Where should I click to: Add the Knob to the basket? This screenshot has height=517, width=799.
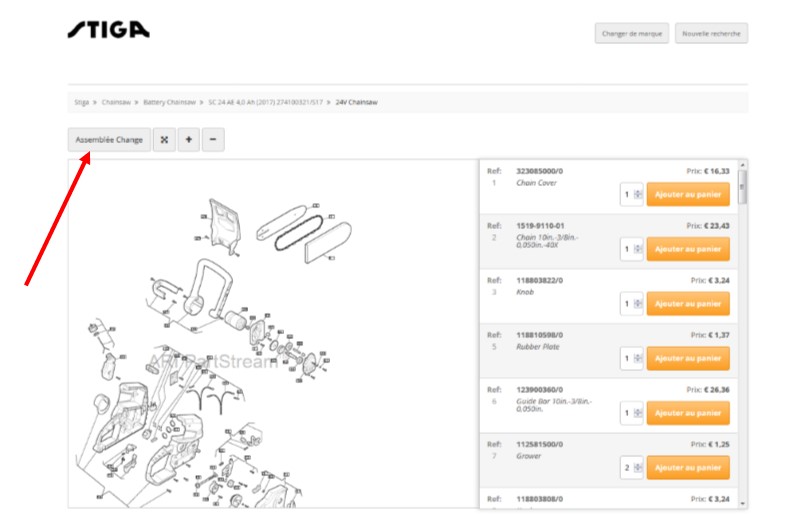[x=687, y=303]
